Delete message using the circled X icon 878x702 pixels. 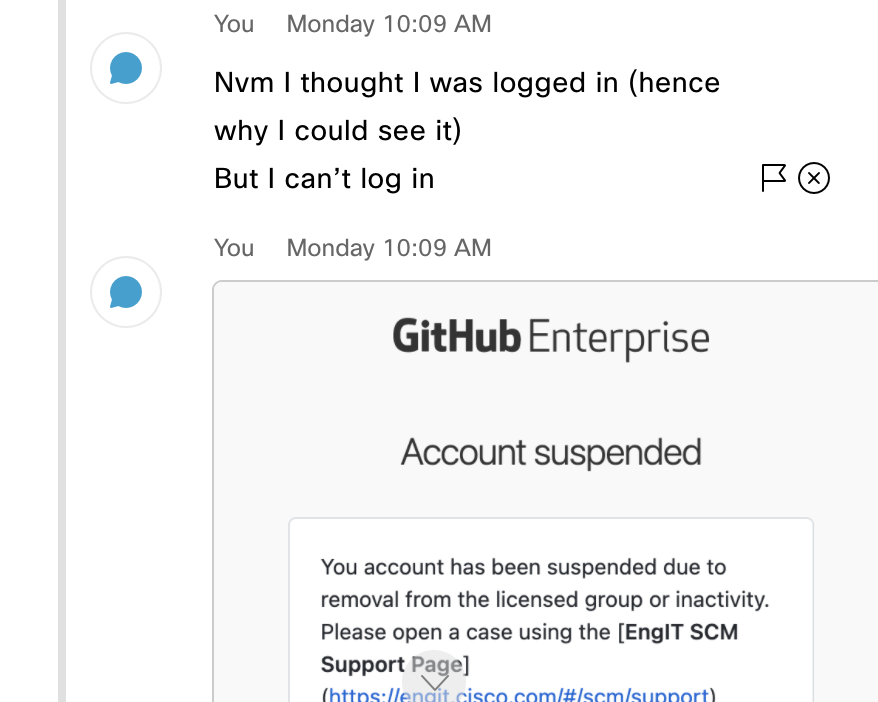[814, 178]
